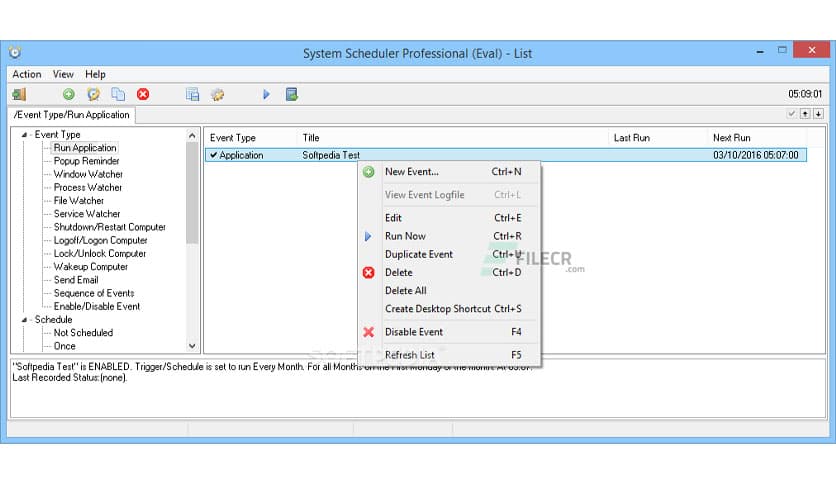The height and width of the screenshot is (484, 836).
Task: Click the red X icon beside Disable Event
Action: point(368,332)
